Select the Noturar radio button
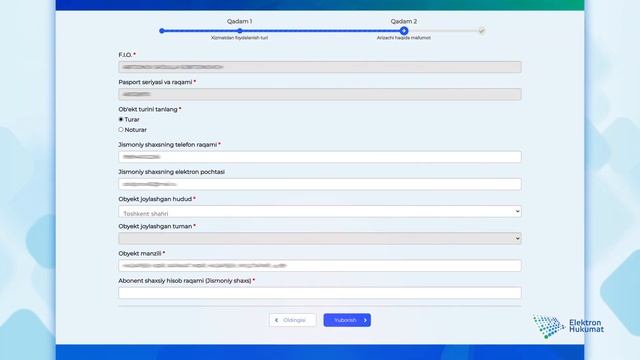640x360 pixels. pyautogui.click(x=121, y=129)
